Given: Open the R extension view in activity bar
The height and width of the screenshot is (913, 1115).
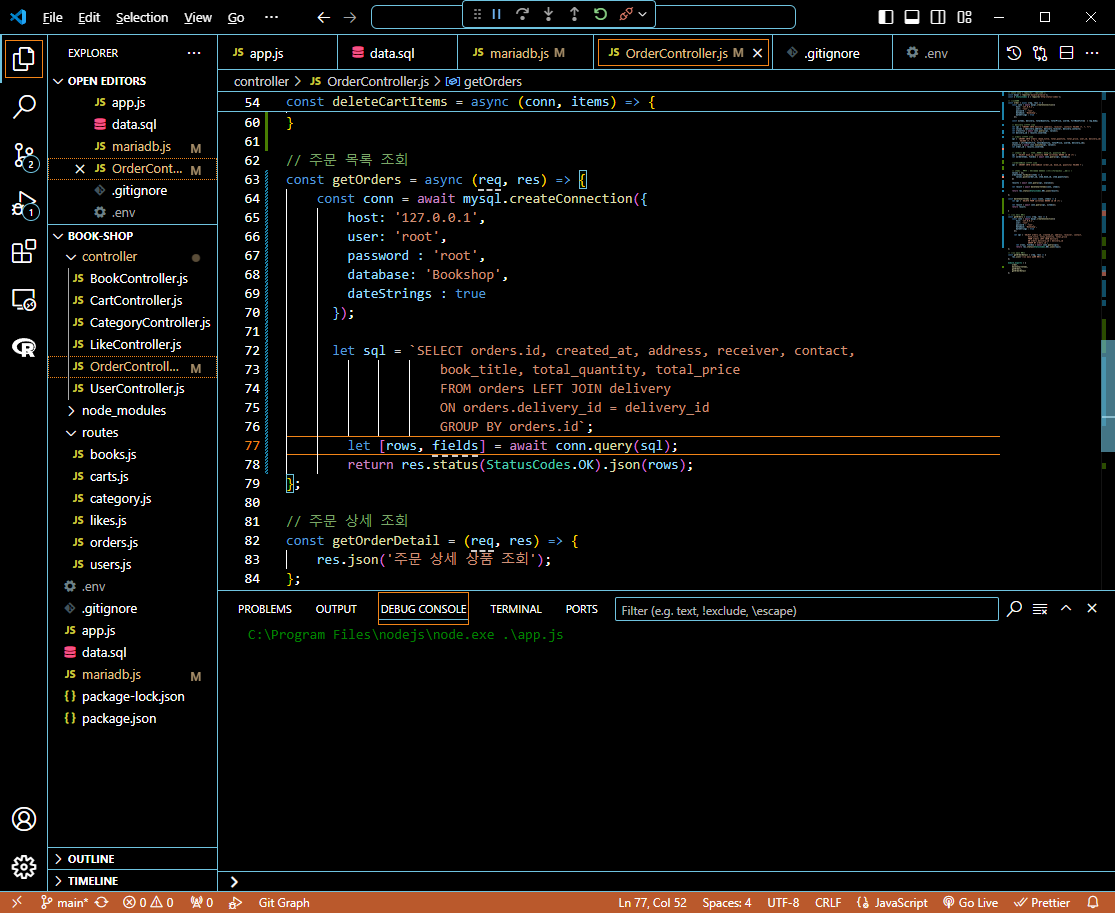Looking at the screenshot, I should coord(24,347).
